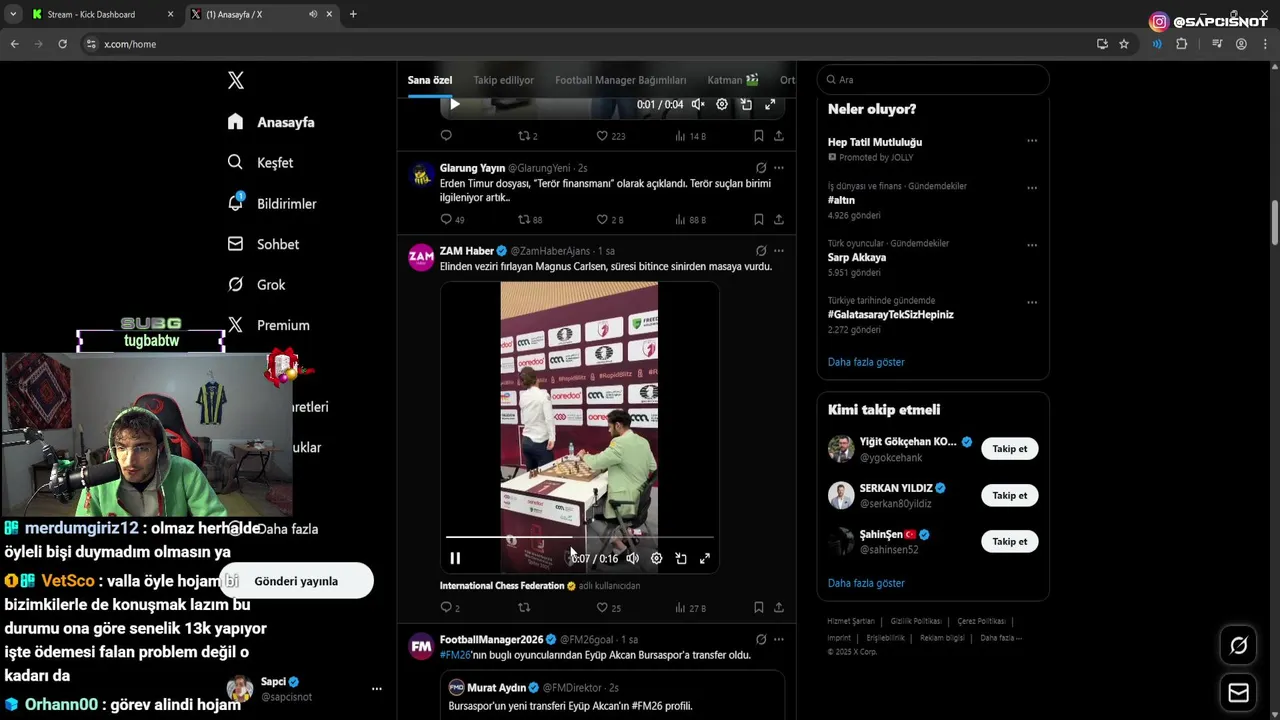Open the floating messages button
The width and height of the screenshot is (1280, 720).
1239,692
